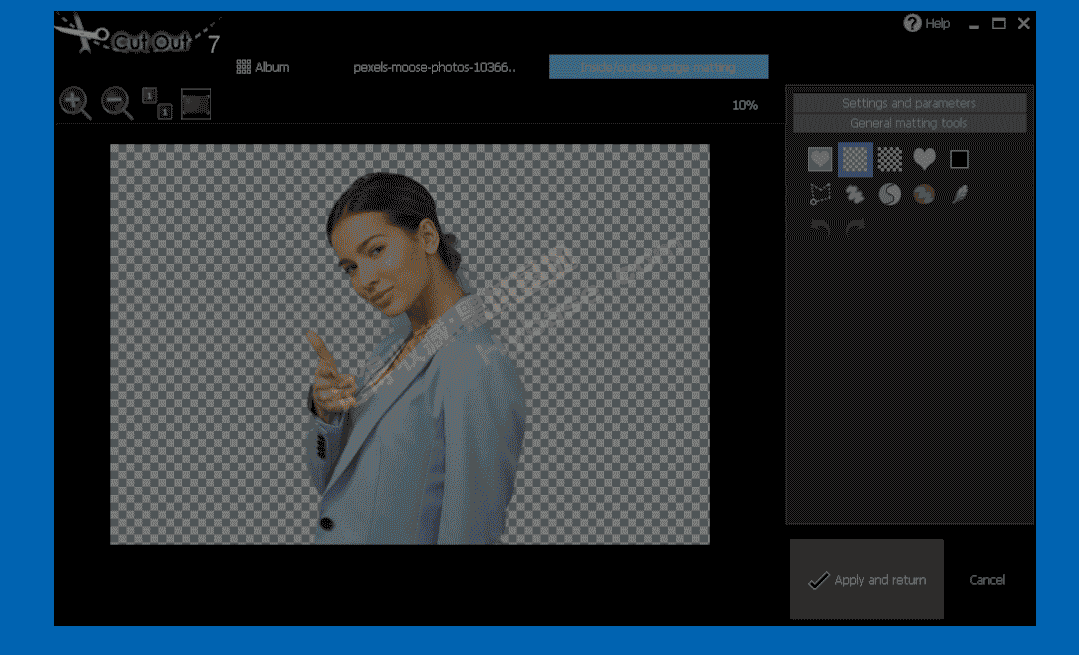Pick the feather tool icon
This screenshot has height=655, width=1079.
(x=959, y=195)
